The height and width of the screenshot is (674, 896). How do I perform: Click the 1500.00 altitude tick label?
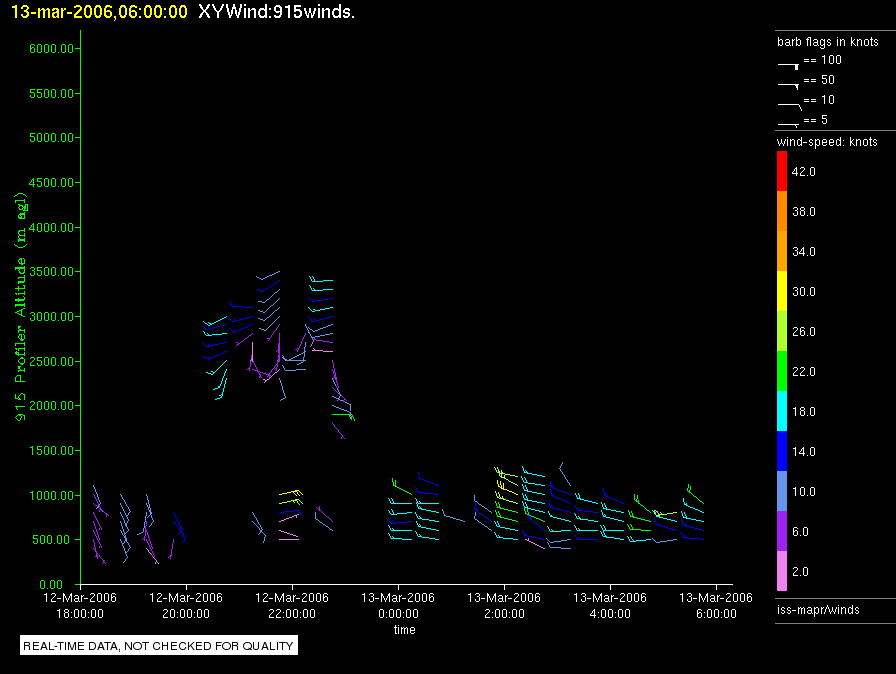pos(51,451)
